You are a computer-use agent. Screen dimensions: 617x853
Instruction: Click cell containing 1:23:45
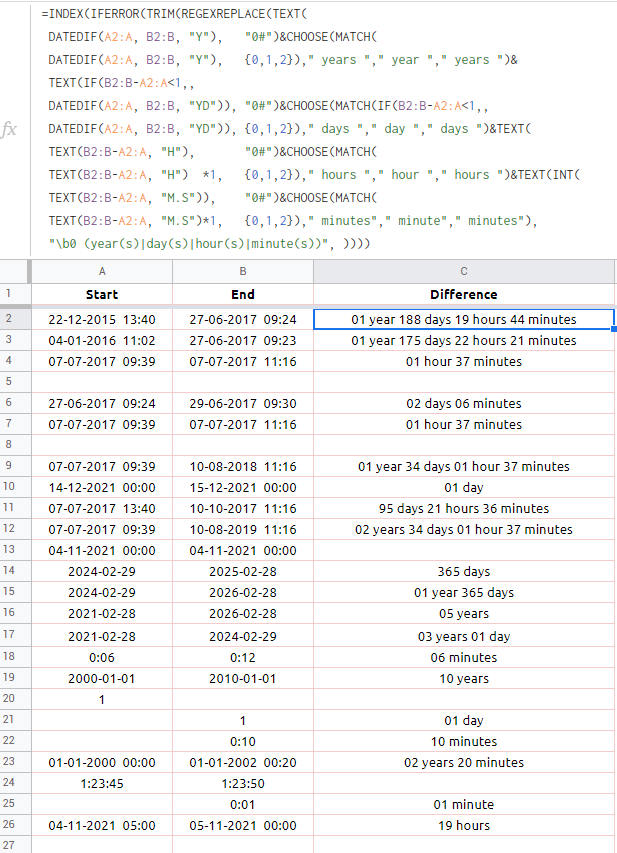102,783
